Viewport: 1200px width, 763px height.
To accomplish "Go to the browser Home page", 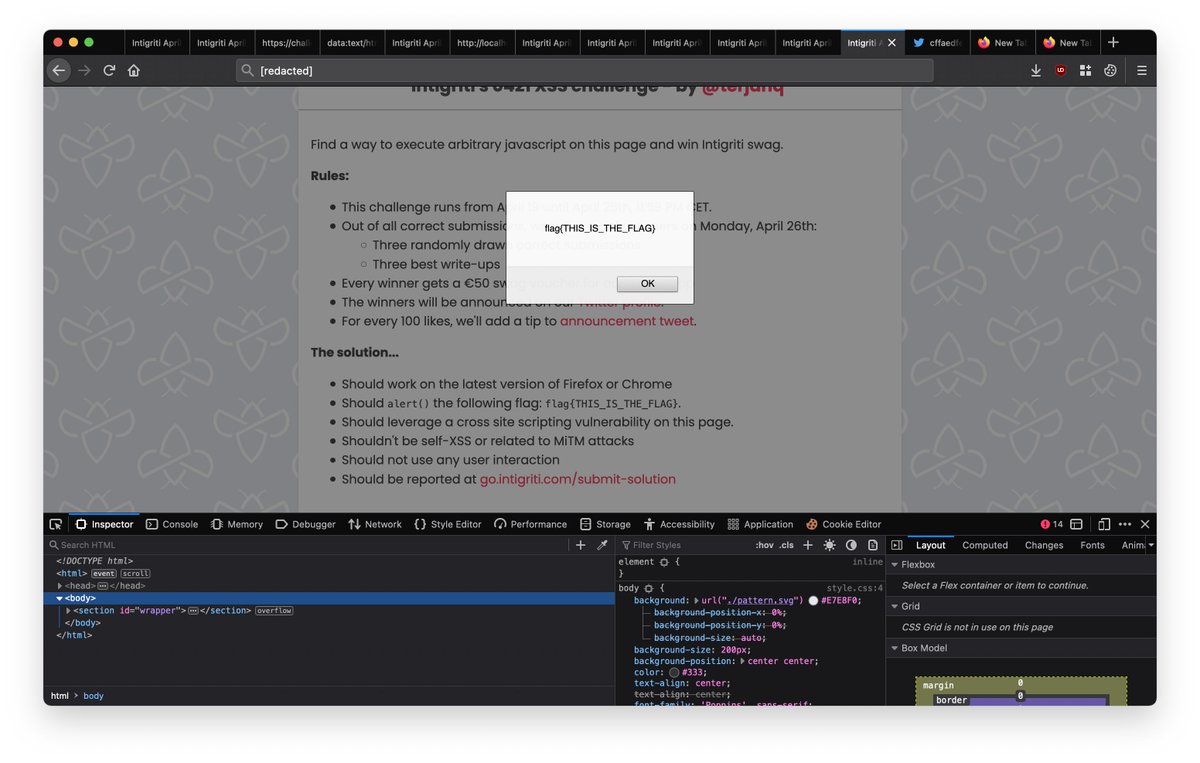I will pos(134,70).
